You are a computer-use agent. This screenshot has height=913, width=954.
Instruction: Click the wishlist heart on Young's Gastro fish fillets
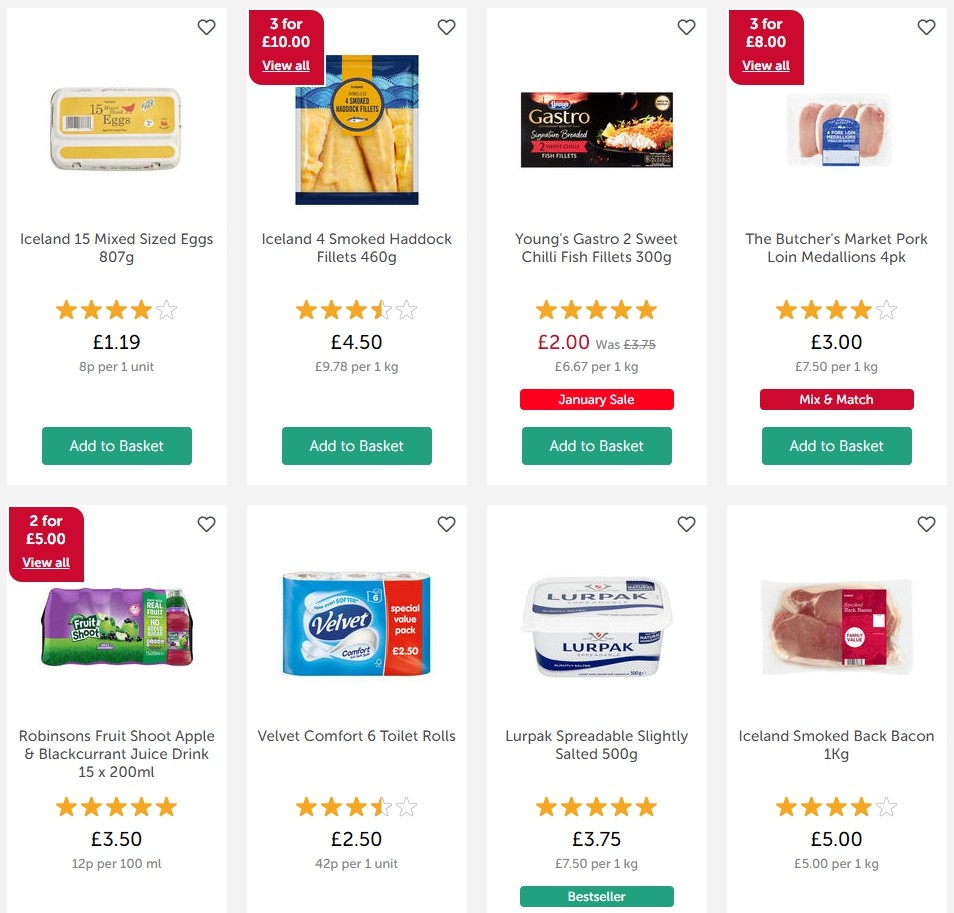(686, 27)
